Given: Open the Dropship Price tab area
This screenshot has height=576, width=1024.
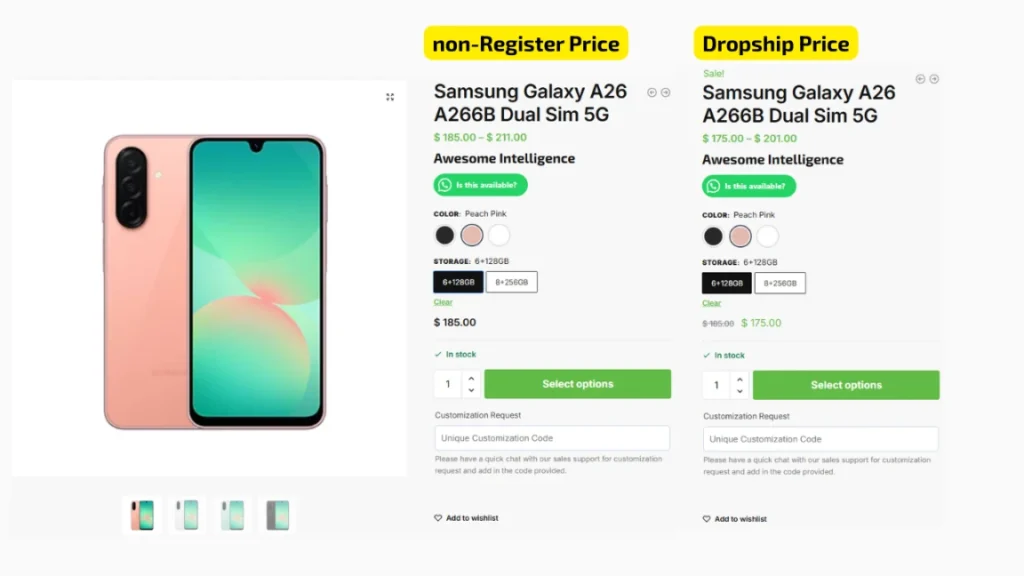Looking at the screenshot, I should [x=775, y=43].
